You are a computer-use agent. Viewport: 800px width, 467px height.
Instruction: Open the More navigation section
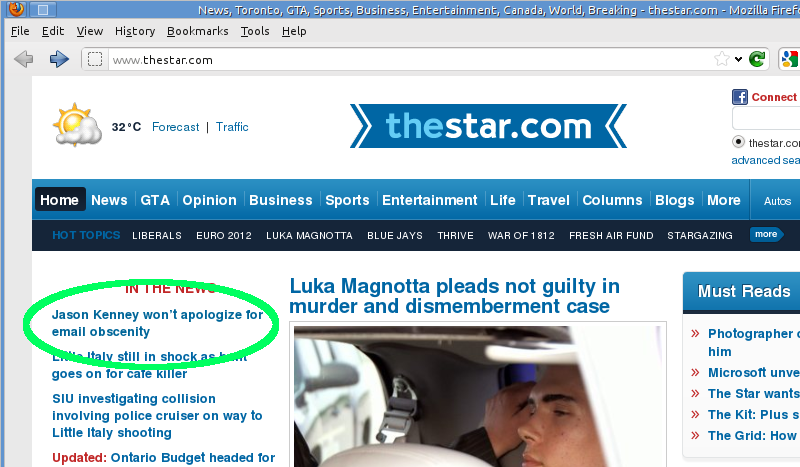pos(723,200)
